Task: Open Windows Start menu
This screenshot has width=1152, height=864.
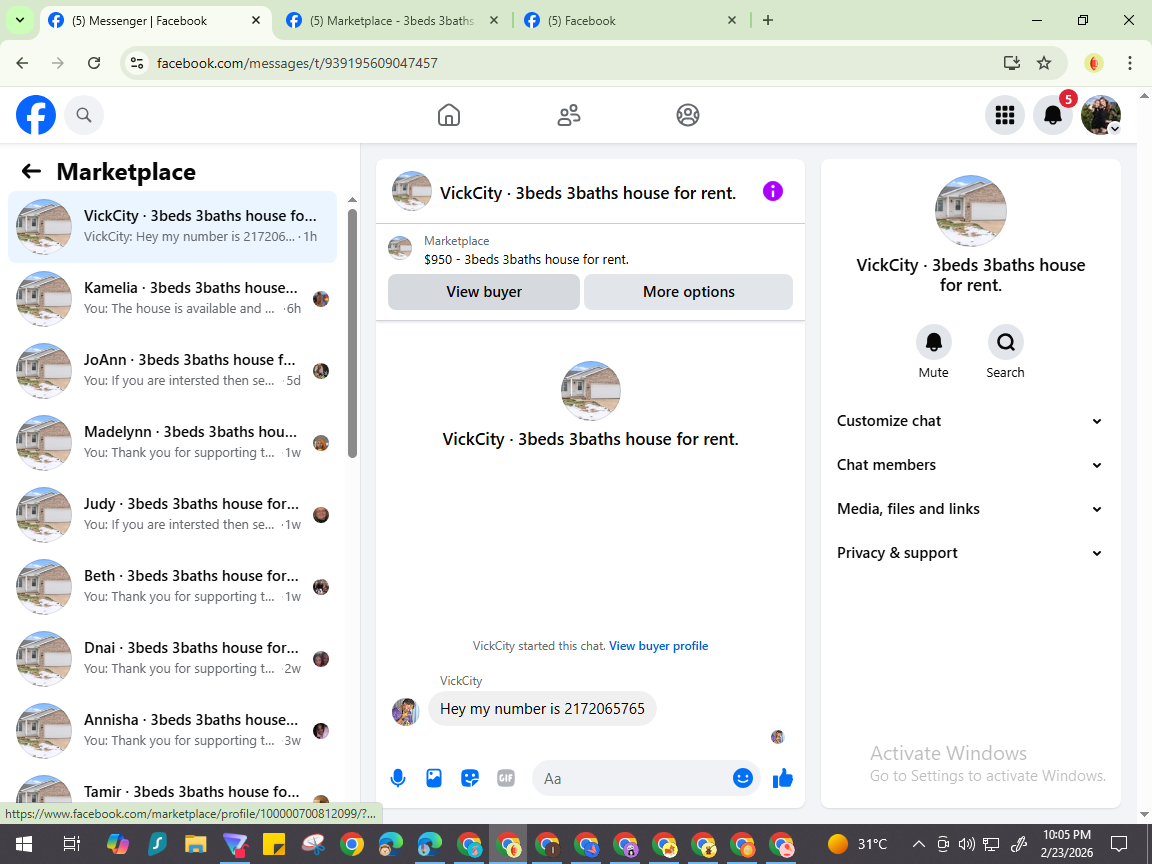Action: click(x=23, y=844)
